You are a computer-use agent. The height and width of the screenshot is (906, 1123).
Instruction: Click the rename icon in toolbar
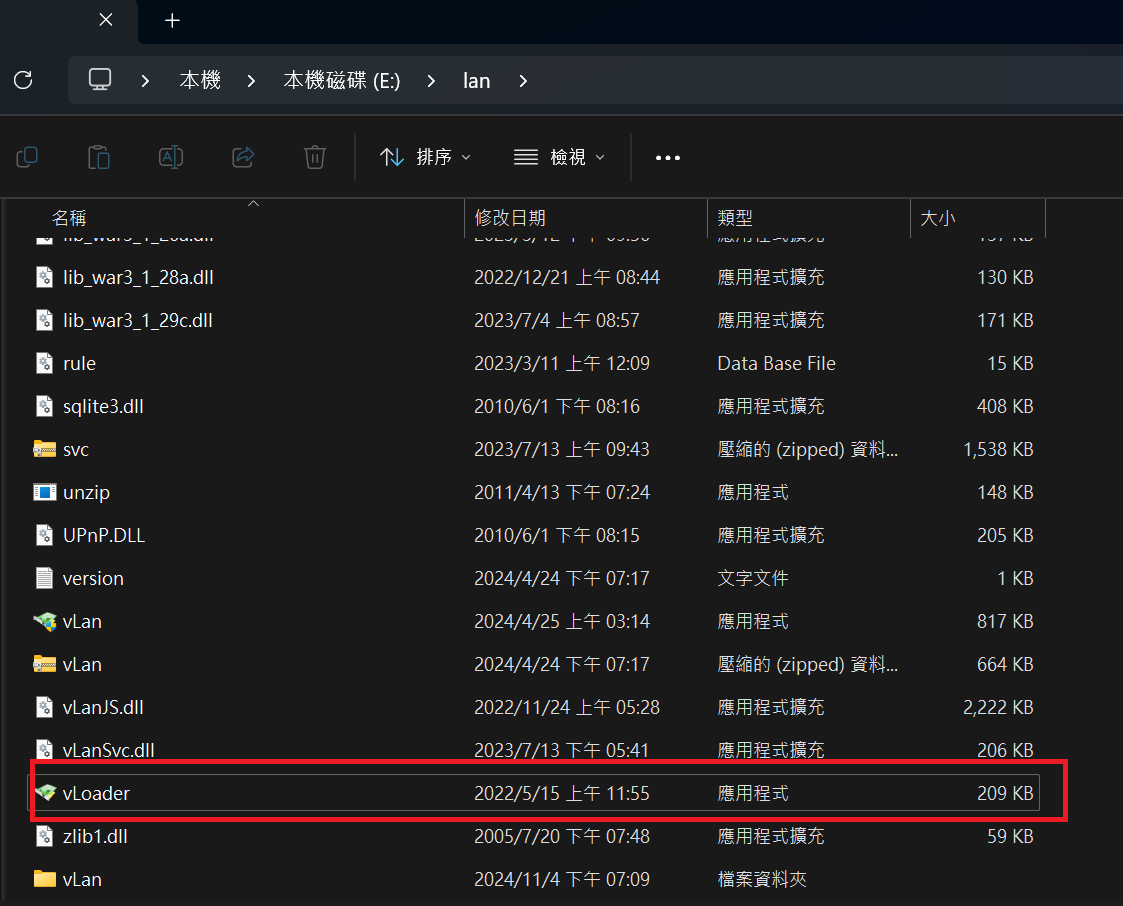[171, 157]
